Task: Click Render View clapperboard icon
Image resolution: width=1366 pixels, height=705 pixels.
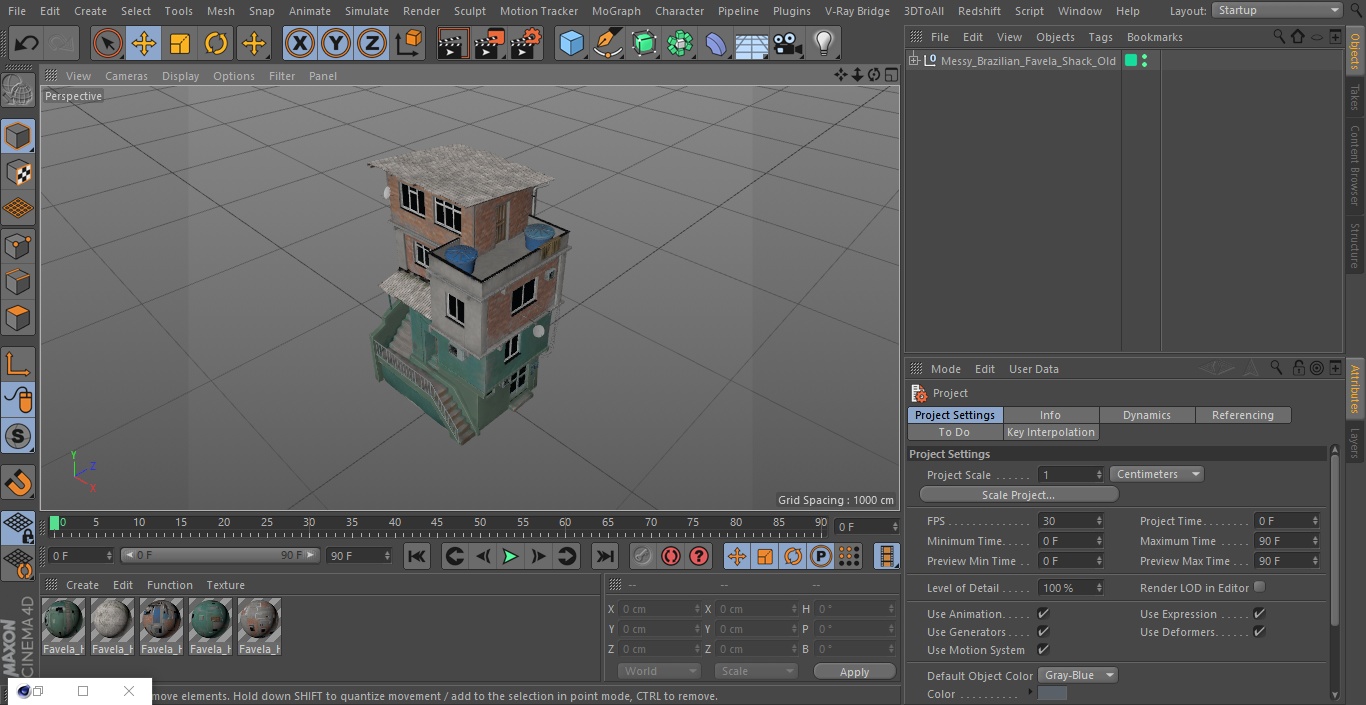Action: pyautogui.click(x=453, y=43)
